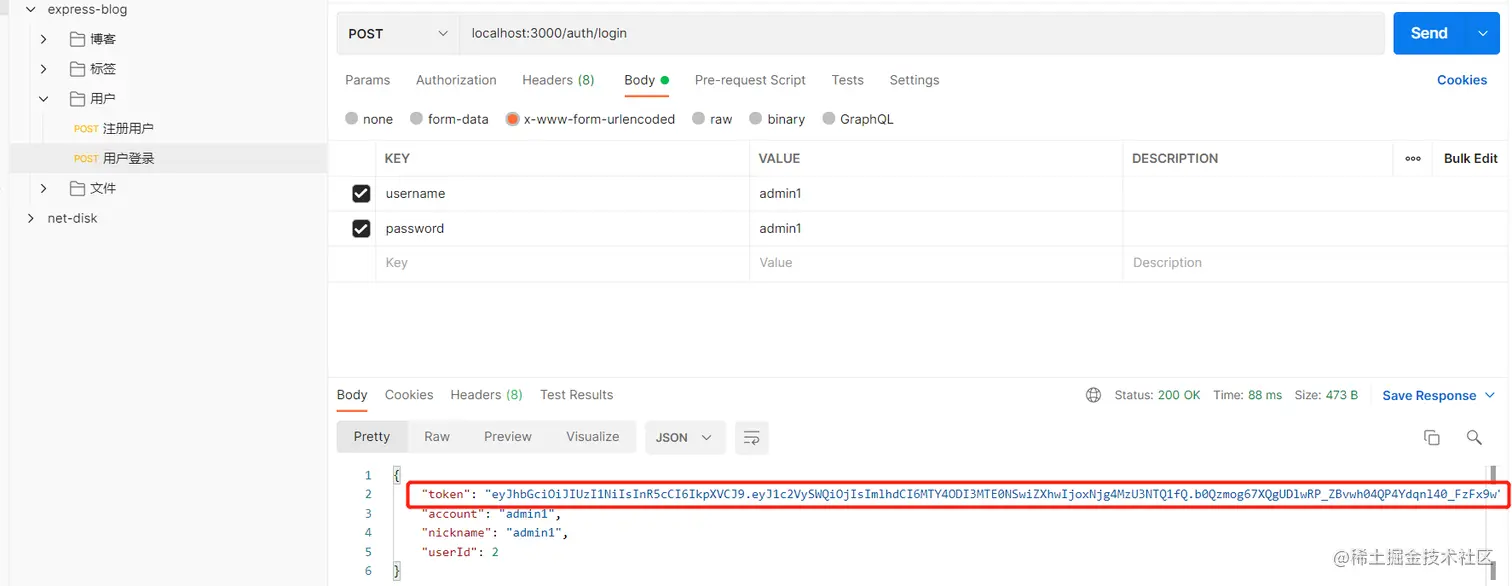Viewport: 1512px width, 586px height.
Task: Open the Send options dropdown arrow
Action: click(x=1482, y=33)
